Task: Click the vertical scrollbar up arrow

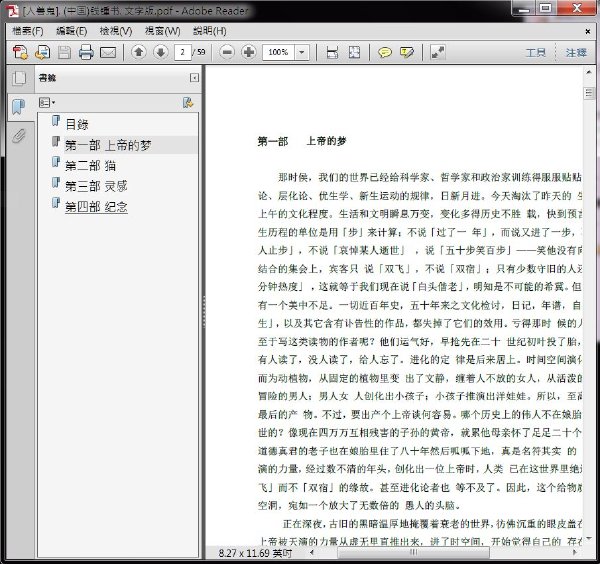Action: pos(589,72)
